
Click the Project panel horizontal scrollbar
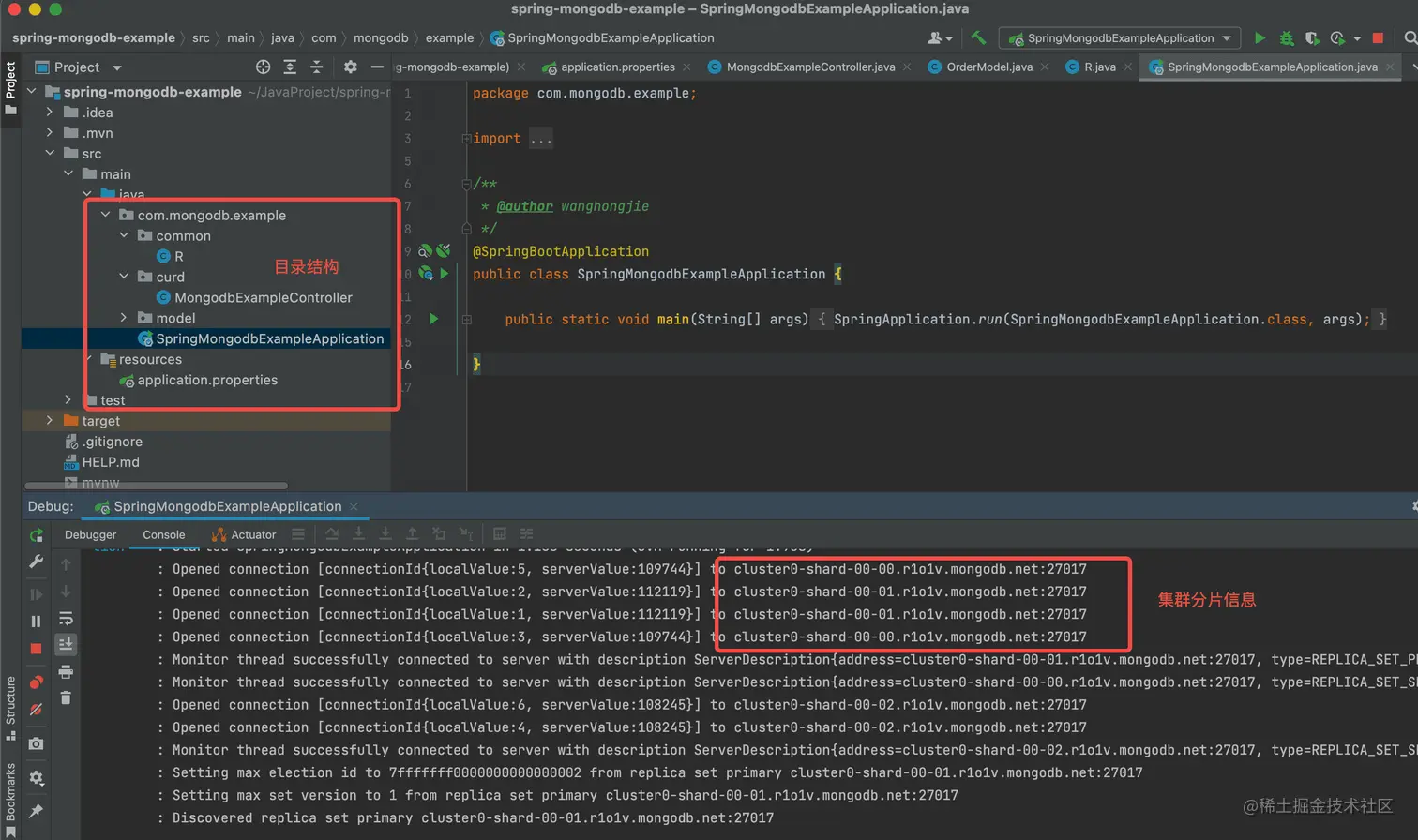156,486
